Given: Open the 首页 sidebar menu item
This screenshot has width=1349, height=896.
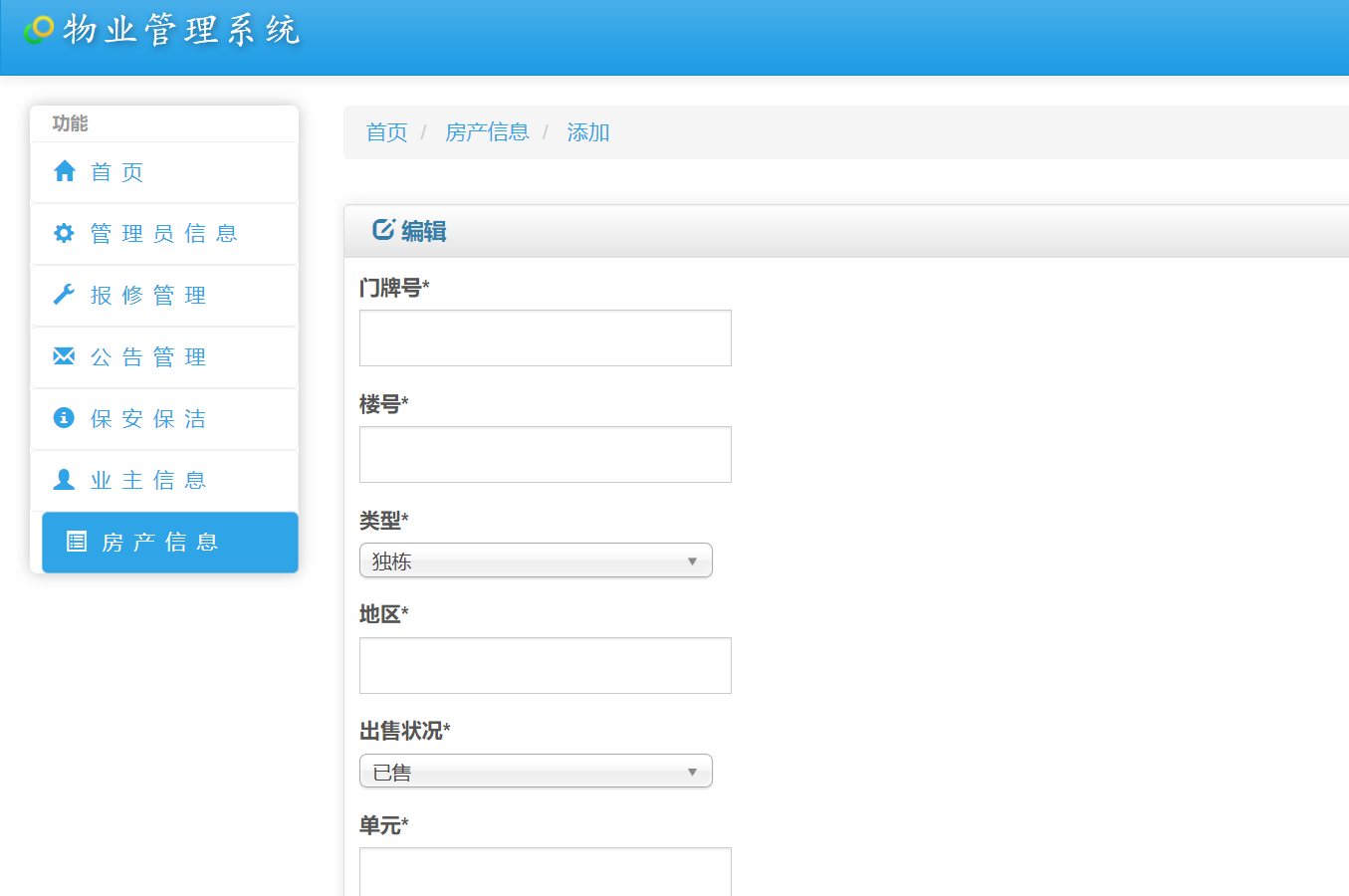Looking at the screenshot, I should coord(164,172).
